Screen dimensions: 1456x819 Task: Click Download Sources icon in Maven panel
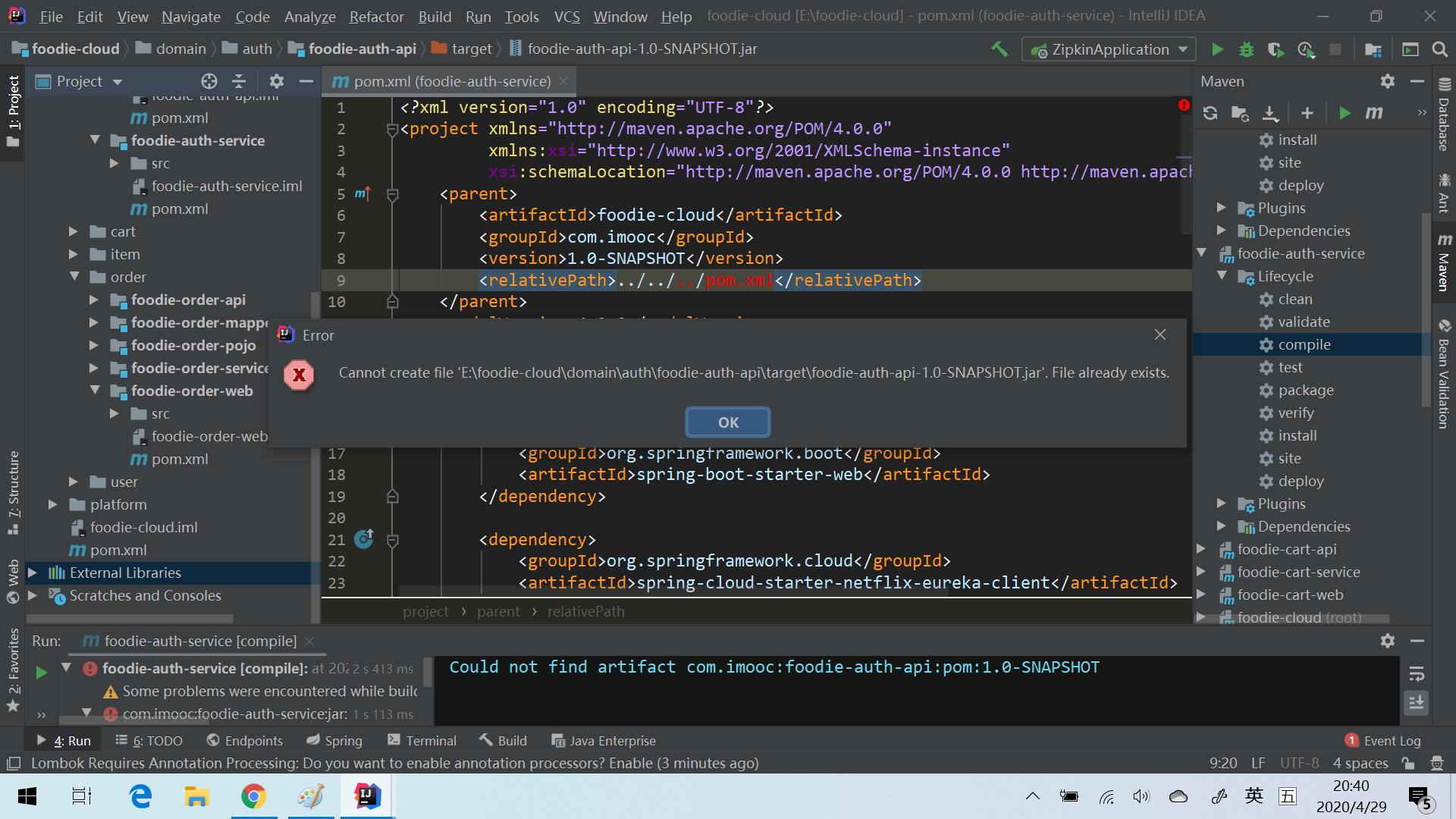pos(1270,113)
